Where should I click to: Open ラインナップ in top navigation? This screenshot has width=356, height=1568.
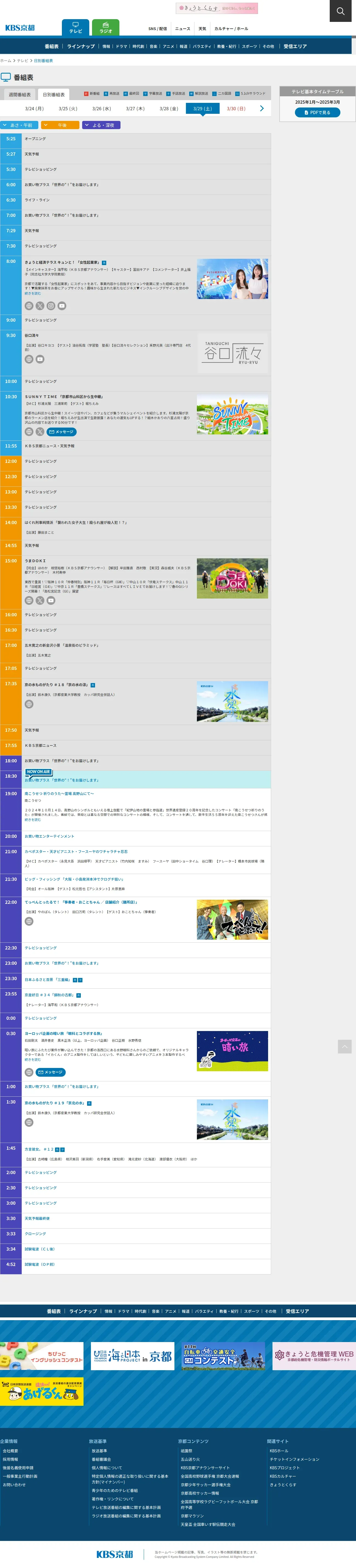coord(81,46)
